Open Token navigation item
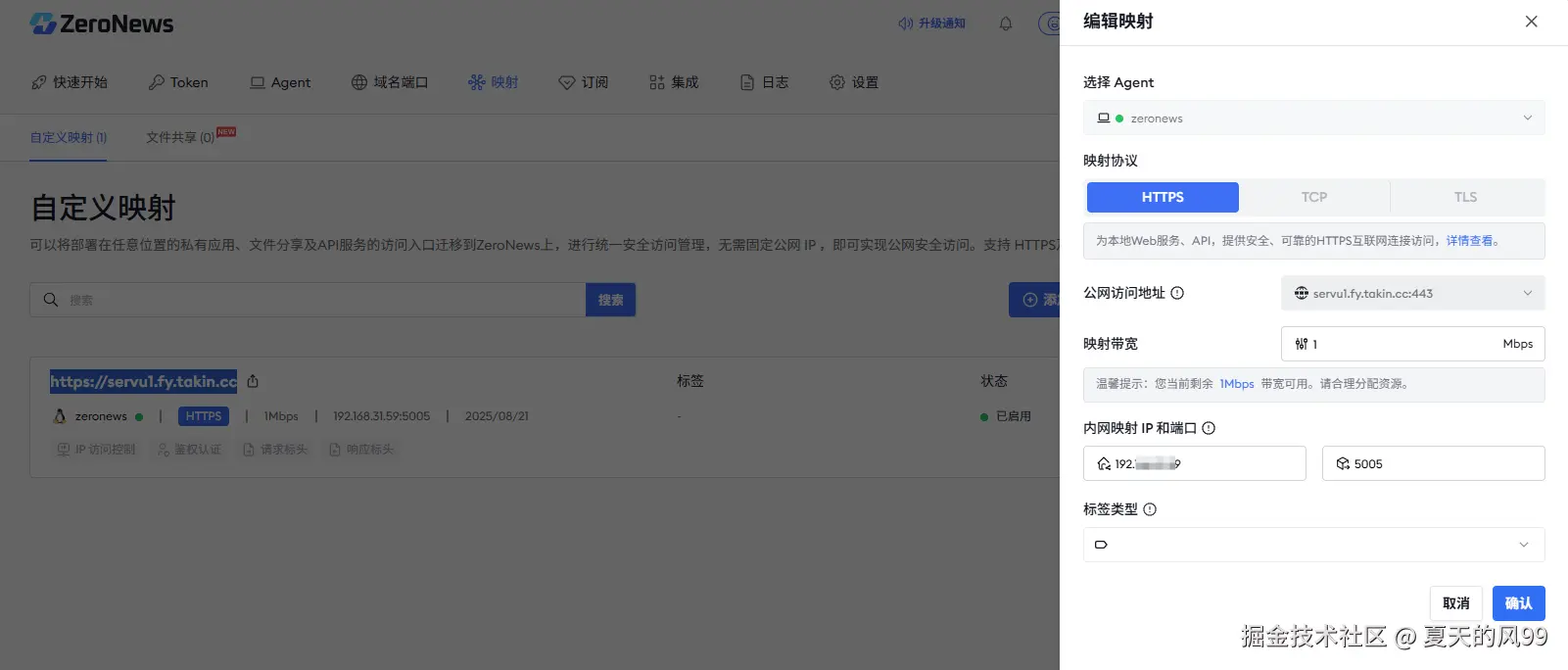The height and width of the screenshot is (670, 1568). click(178, 82)
